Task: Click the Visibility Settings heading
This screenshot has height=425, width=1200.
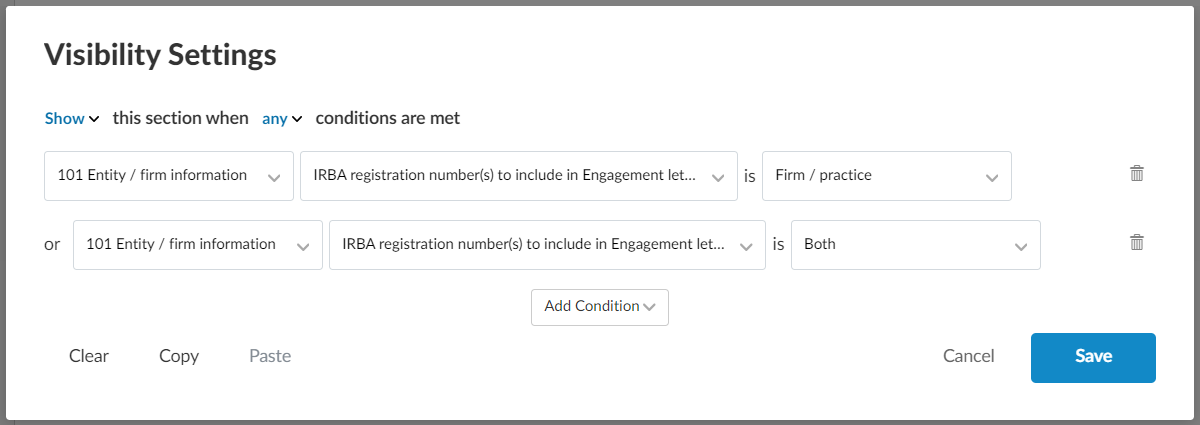Action: (x=160, y=55)
